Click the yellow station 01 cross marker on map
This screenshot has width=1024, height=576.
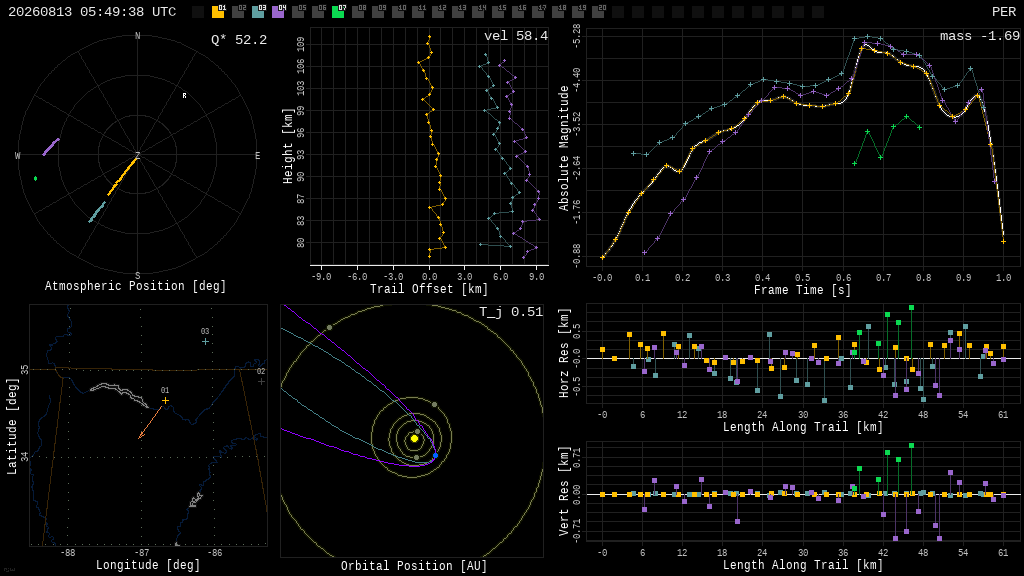coord(165,400)
